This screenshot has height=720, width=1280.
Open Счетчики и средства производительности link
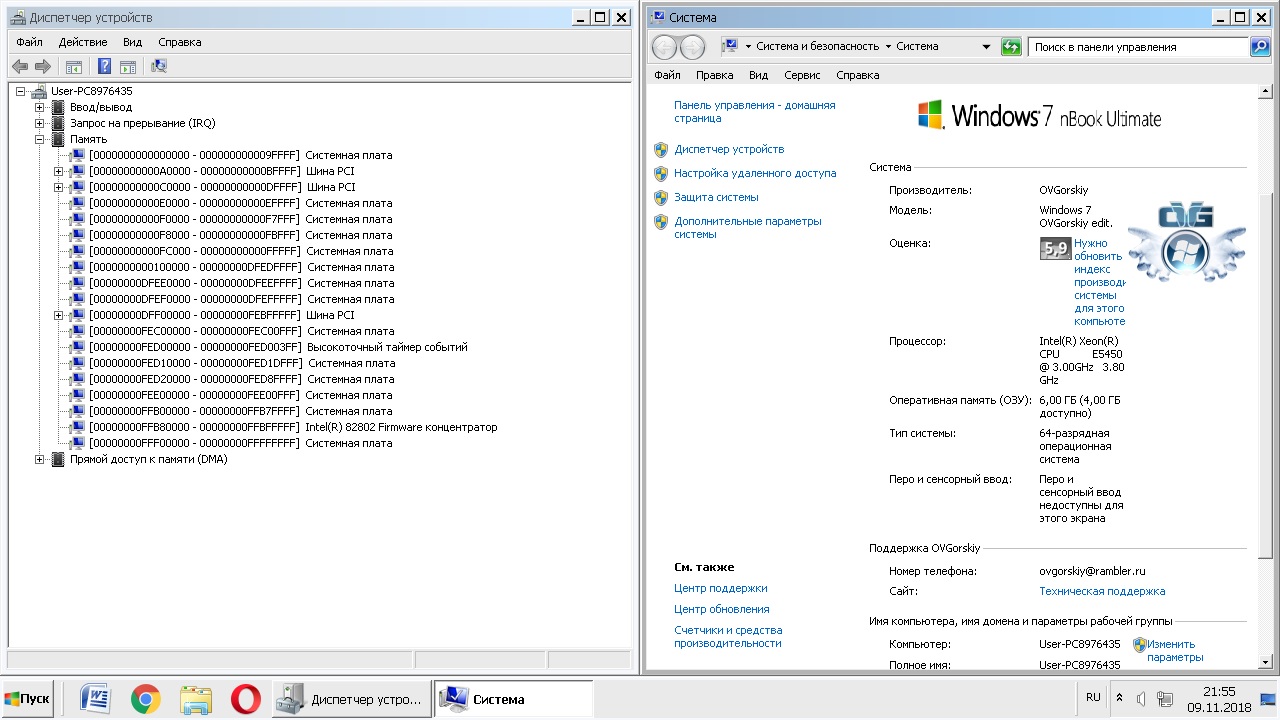728,637
